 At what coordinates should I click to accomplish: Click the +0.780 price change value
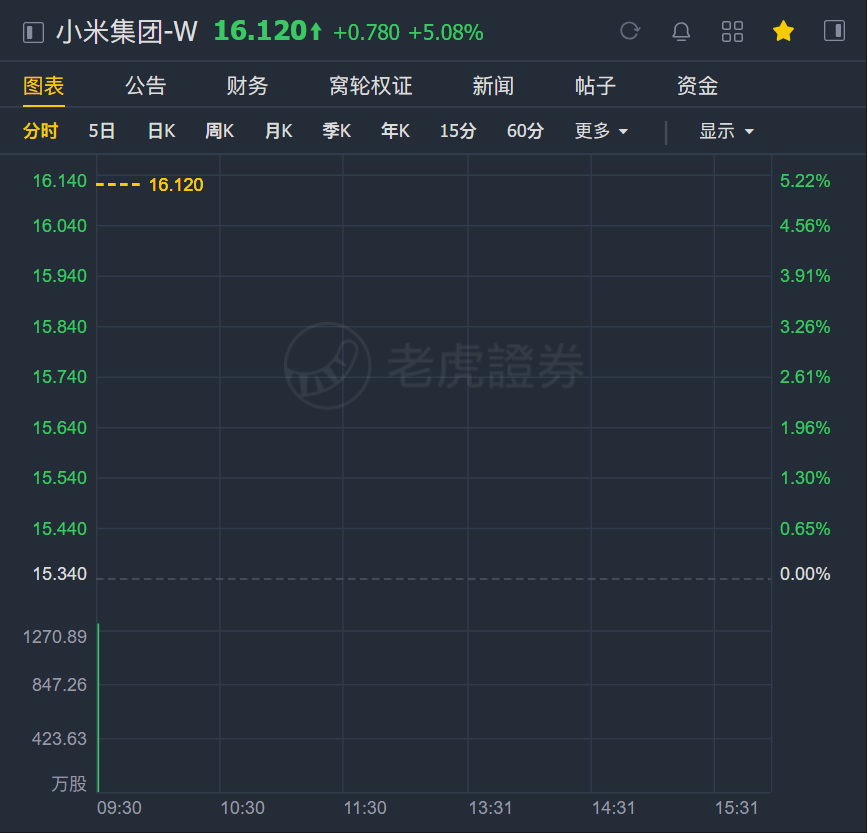pos(366,33)
